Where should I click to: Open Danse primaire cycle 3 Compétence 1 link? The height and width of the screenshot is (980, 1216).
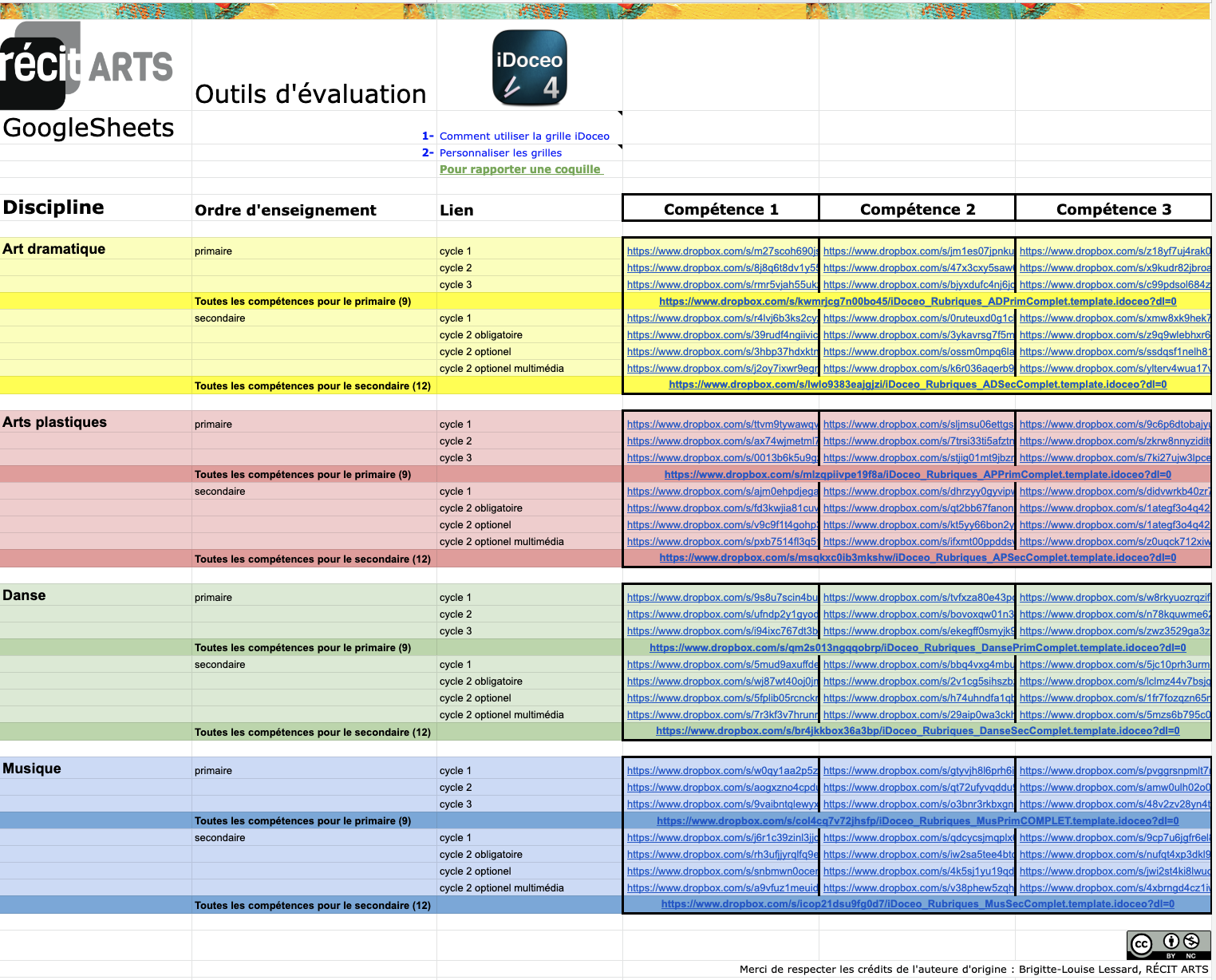tap(722, 631)
